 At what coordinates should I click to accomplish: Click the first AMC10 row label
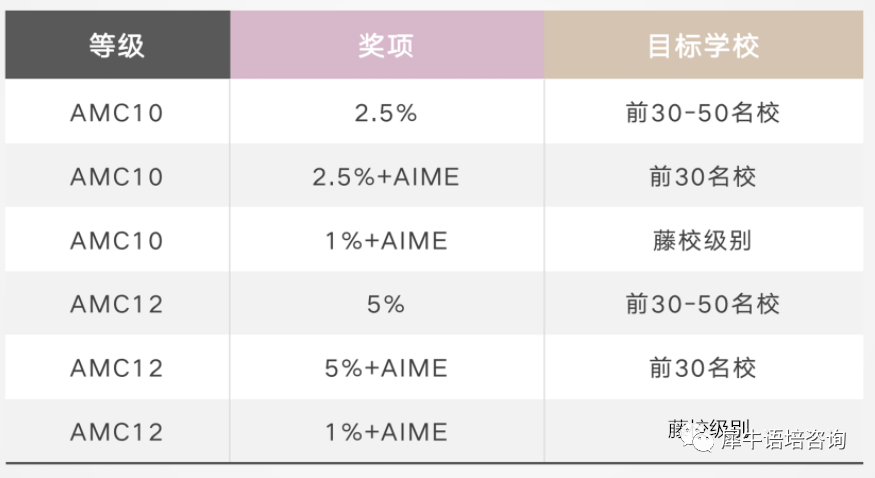117,113
